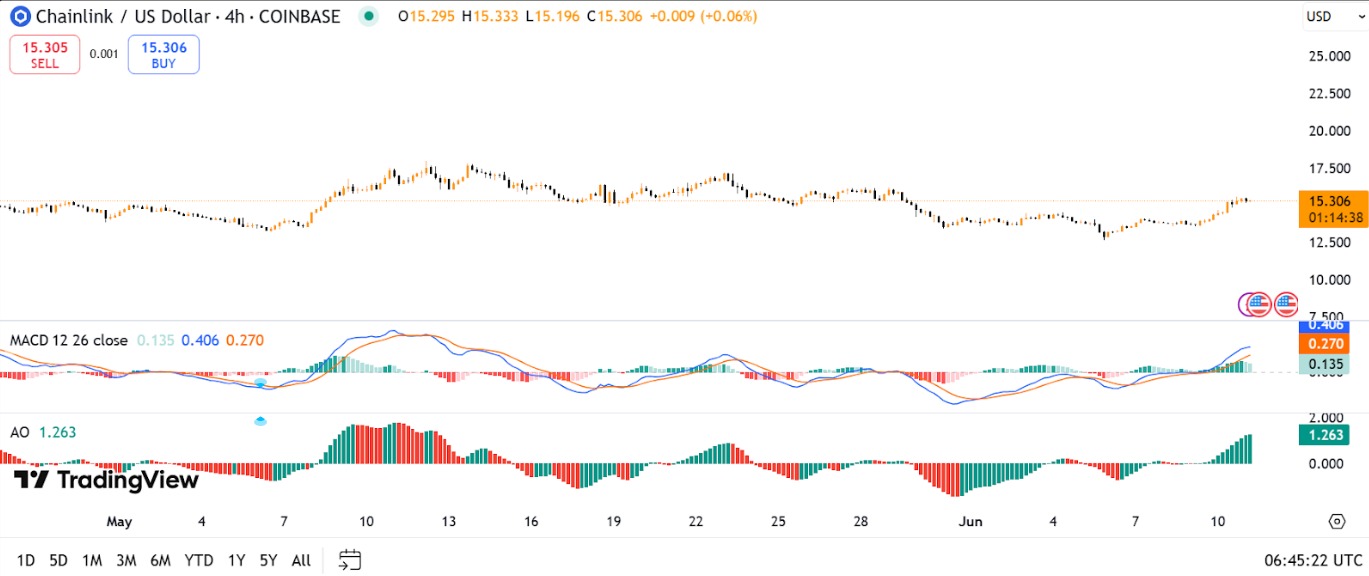Click the 15.305 SELL button

[45, 54]
